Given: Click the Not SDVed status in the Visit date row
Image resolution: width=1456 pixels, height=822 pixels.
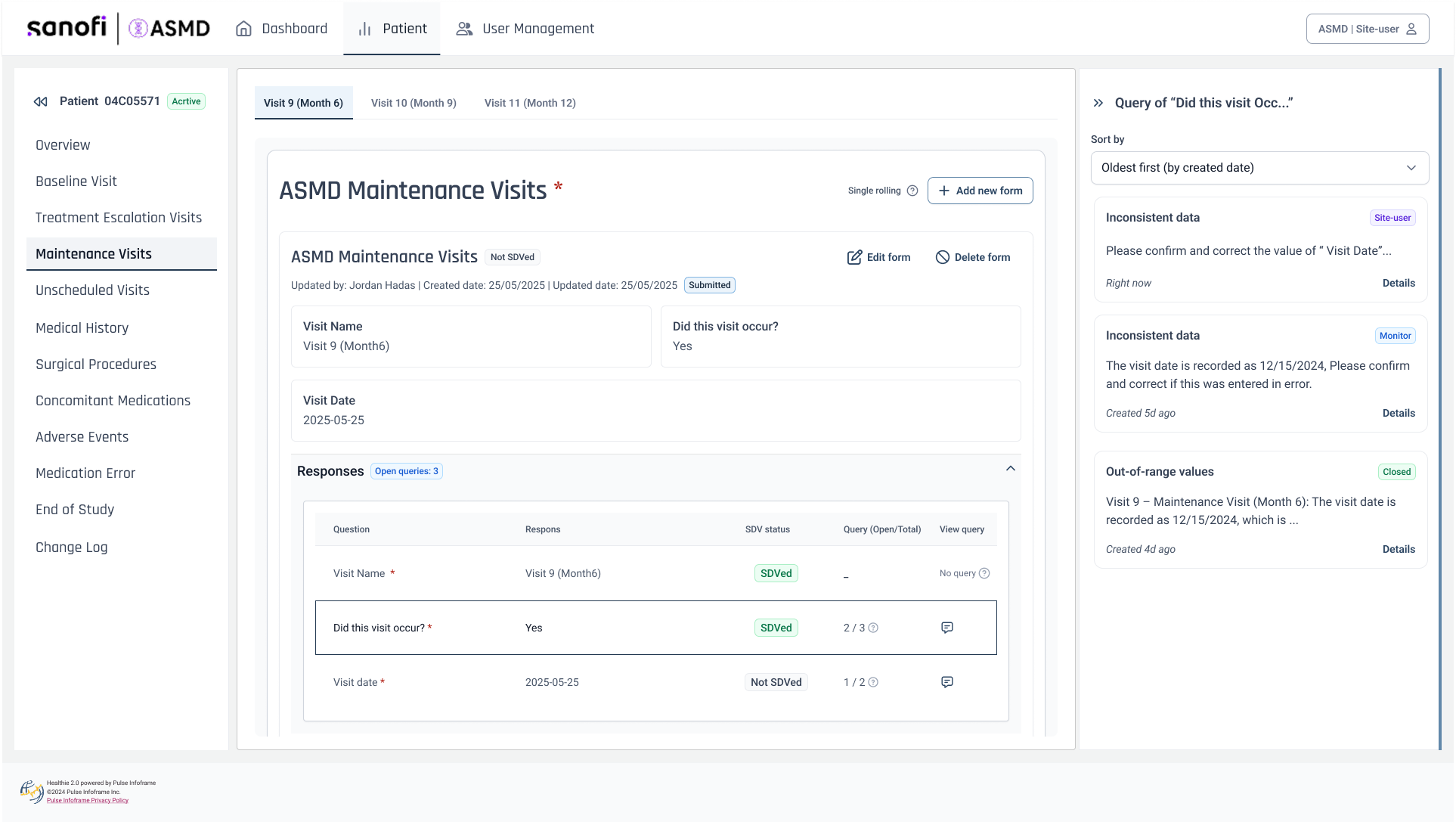Looking at the screenshot, I should (x=776, y=682).
